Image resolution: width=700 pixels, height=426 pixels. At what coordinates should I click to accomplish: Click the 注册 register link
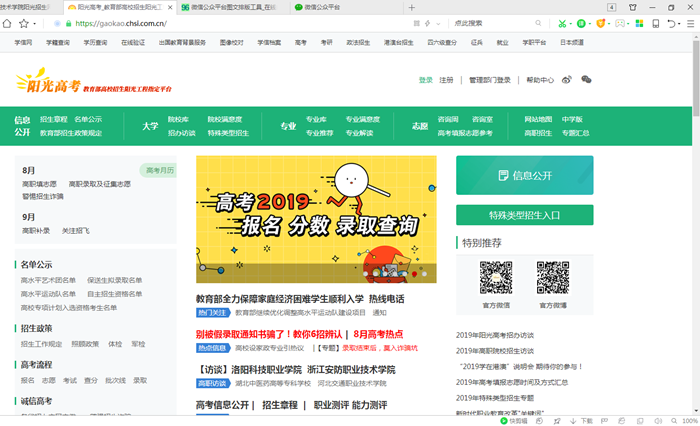446,80
